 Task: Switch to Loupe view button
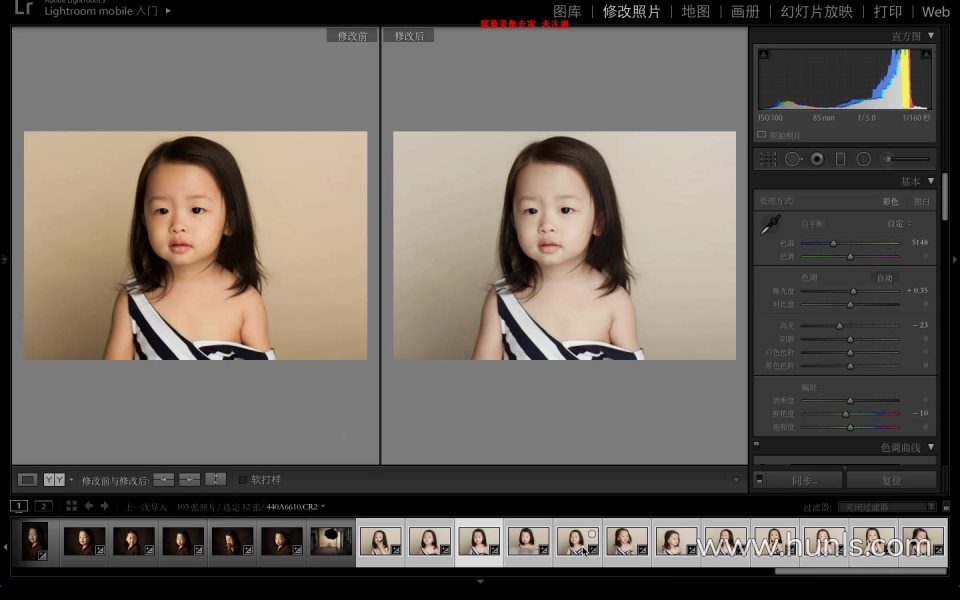(28, 480)
